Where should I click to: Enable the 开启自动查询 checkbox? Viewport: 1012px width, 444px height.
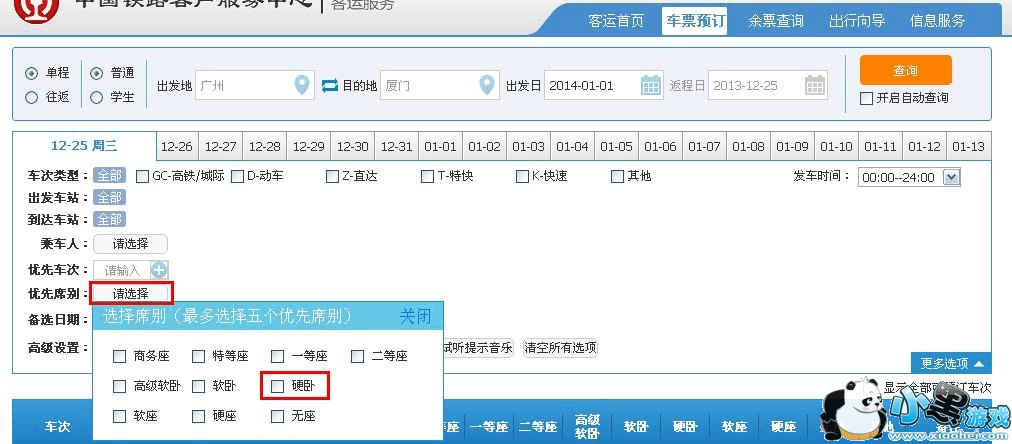point(867,99)
